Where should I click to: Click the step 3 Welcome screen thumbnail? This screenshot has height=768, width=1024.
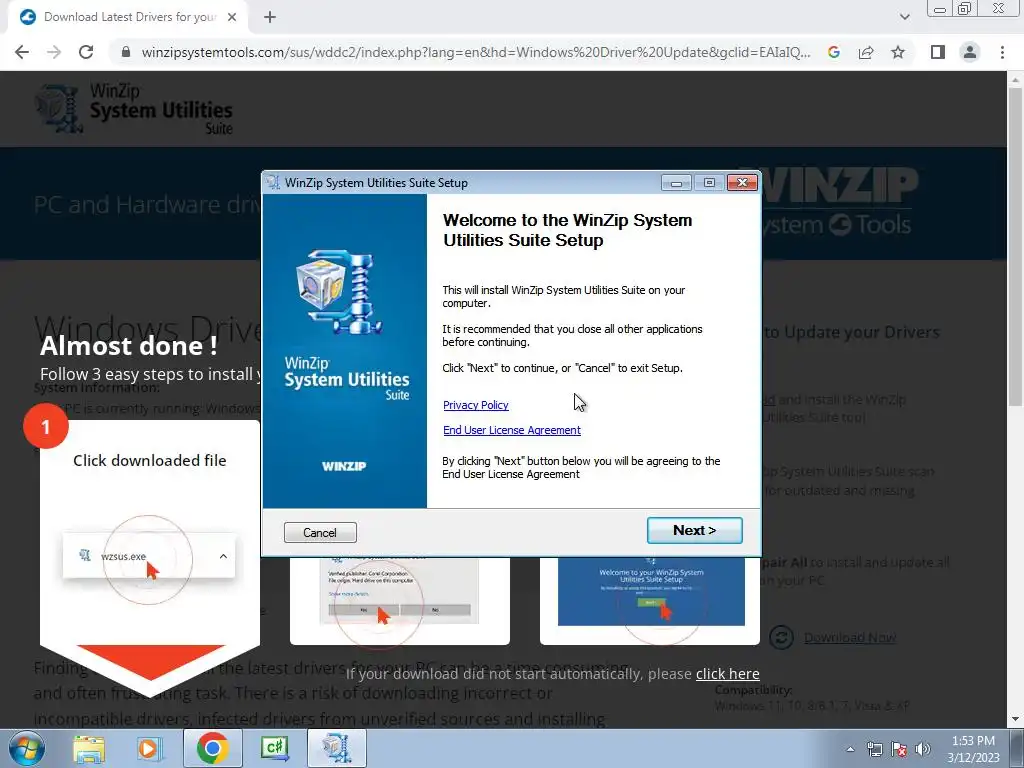(x=651, y=591)
